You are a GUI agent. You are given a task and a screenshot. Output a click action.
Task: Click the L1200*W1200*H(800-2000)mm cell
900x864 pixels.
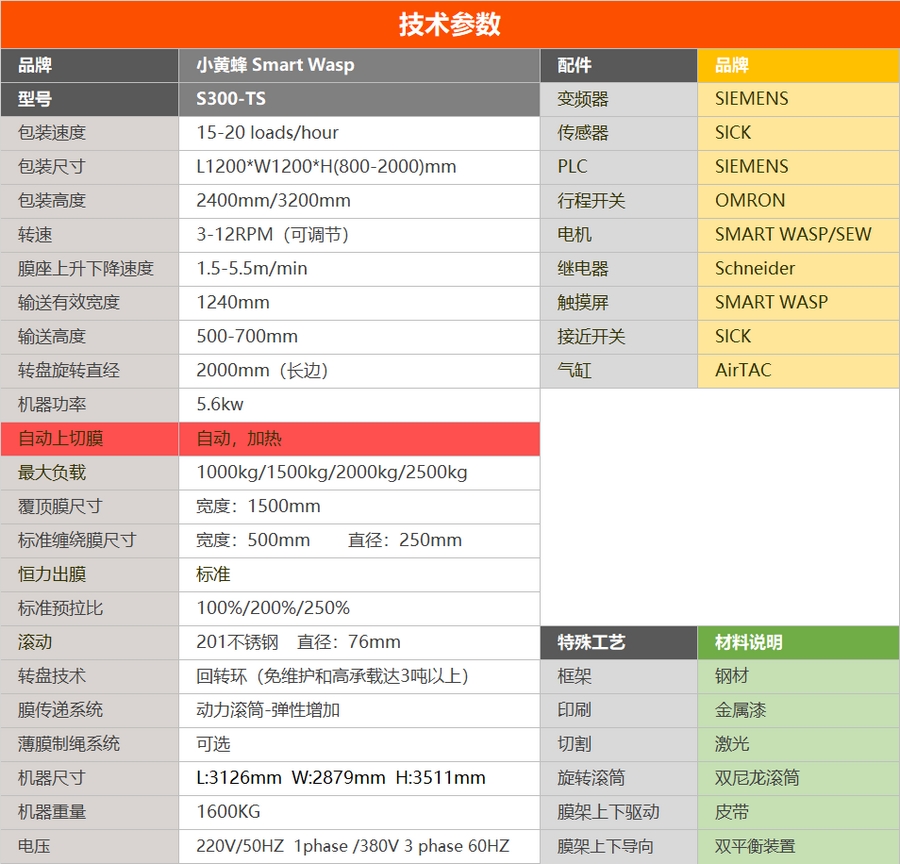click(x=359, y=166)
